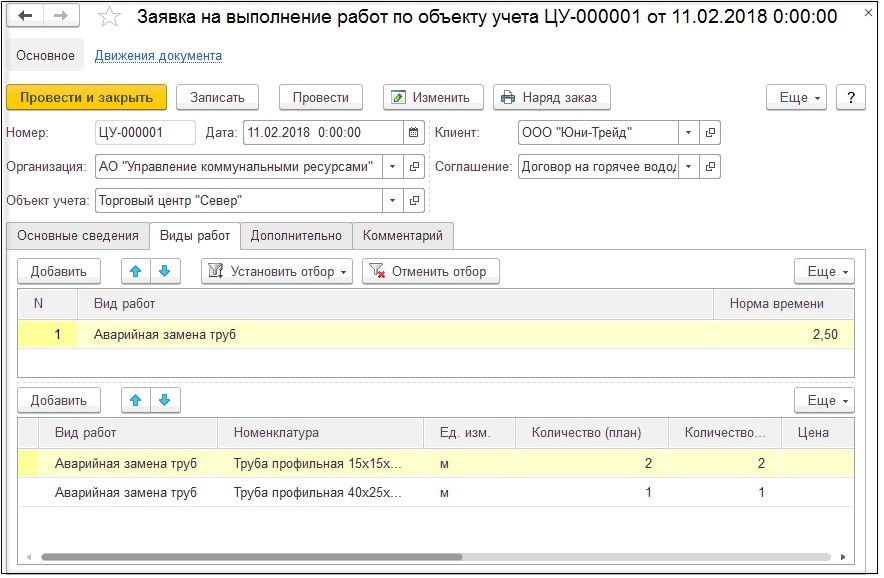
Task: Open the calendar picker for Дата field
Action: coord(414,132)
